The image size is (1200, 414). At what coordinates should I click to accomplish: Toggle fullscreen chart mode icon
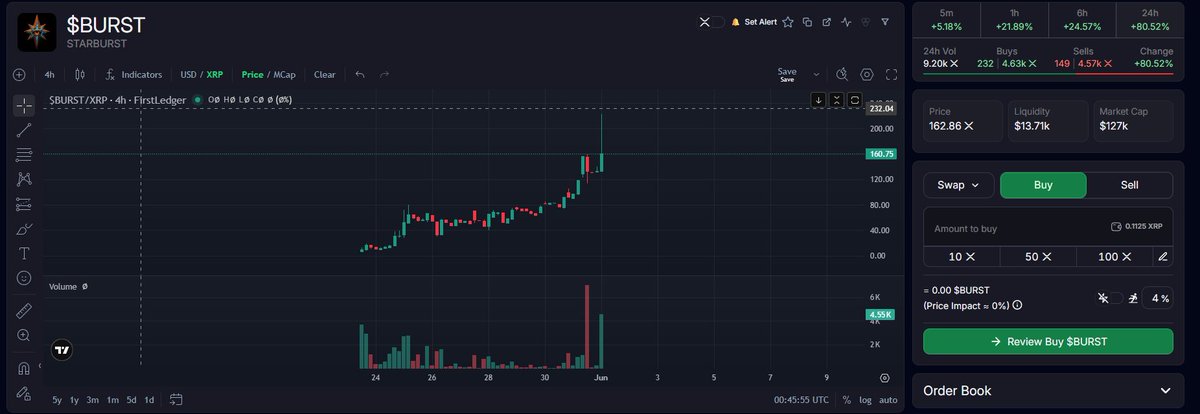[x=891, y=74]
